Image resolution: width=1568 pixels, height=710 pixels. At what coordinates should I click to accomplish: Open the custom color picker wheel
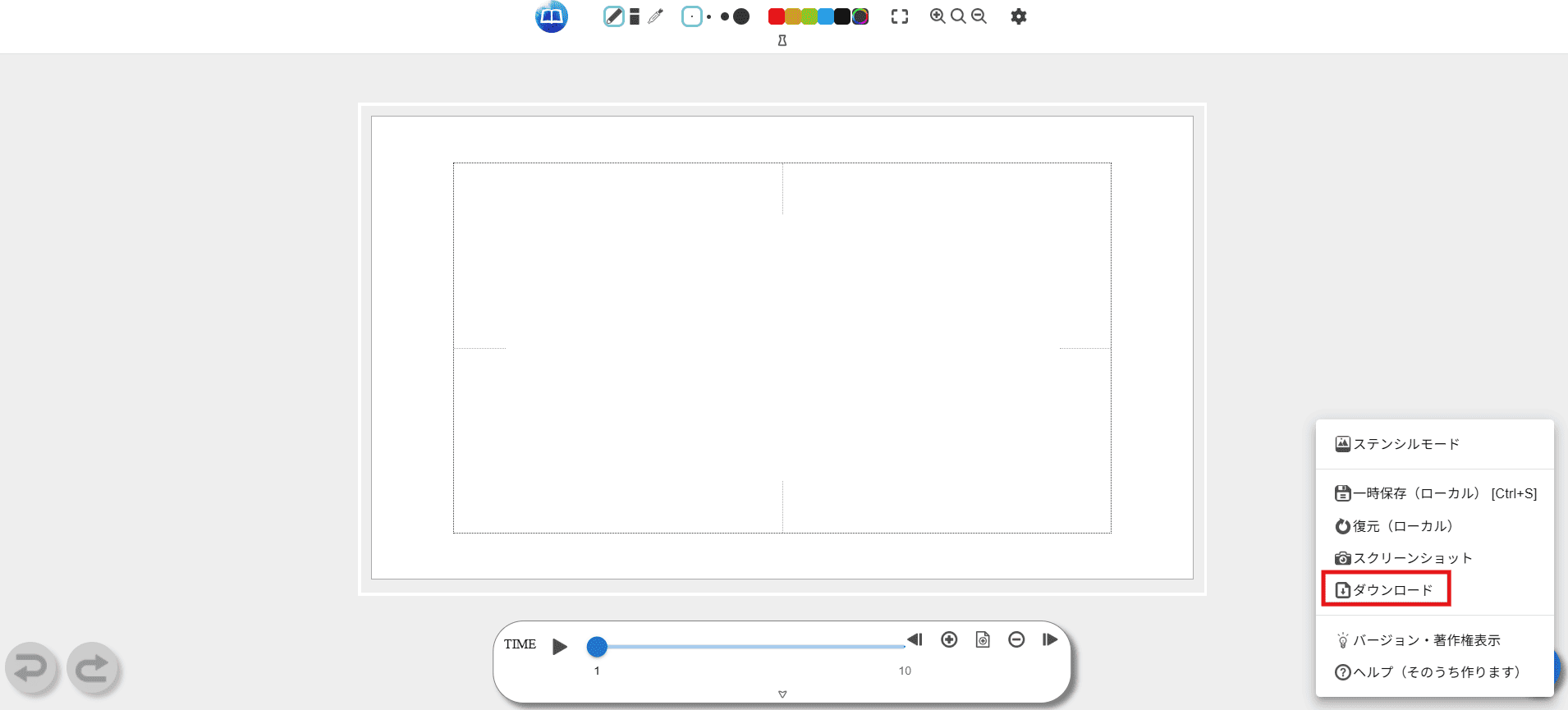coord(860,16)
